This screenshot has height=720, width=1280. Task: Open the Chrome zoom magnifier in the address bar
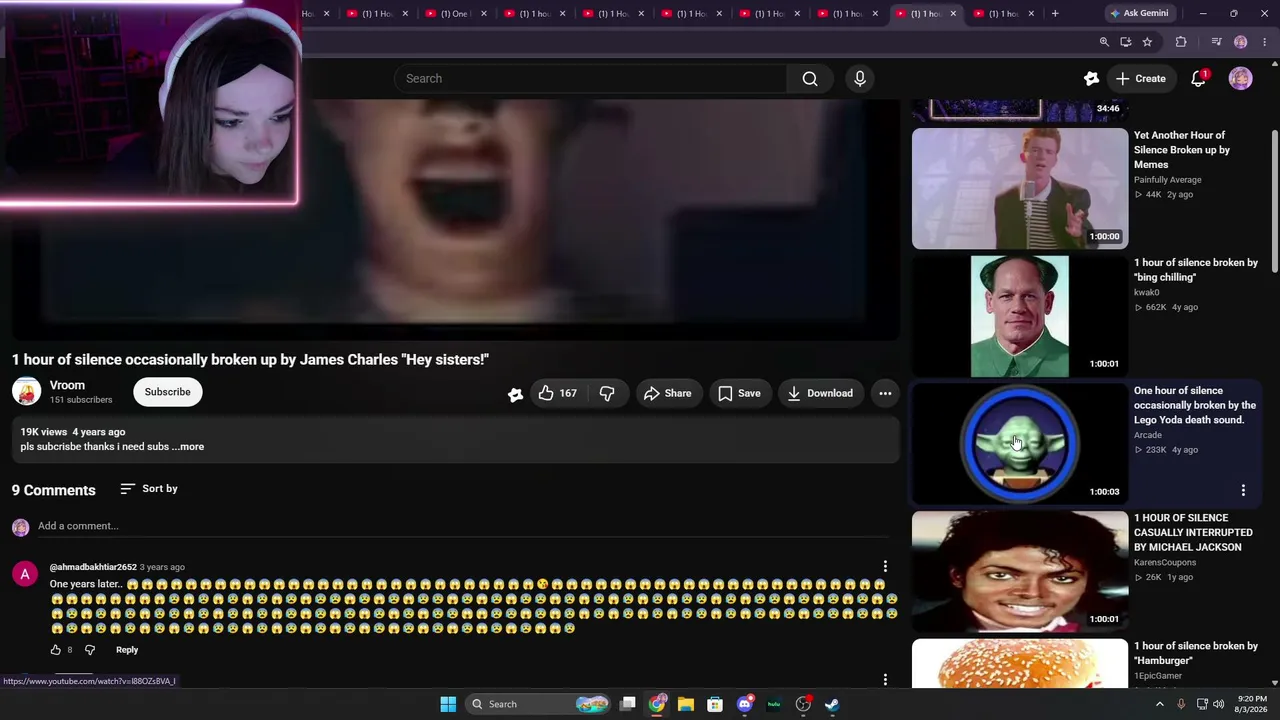[1104, 42]
